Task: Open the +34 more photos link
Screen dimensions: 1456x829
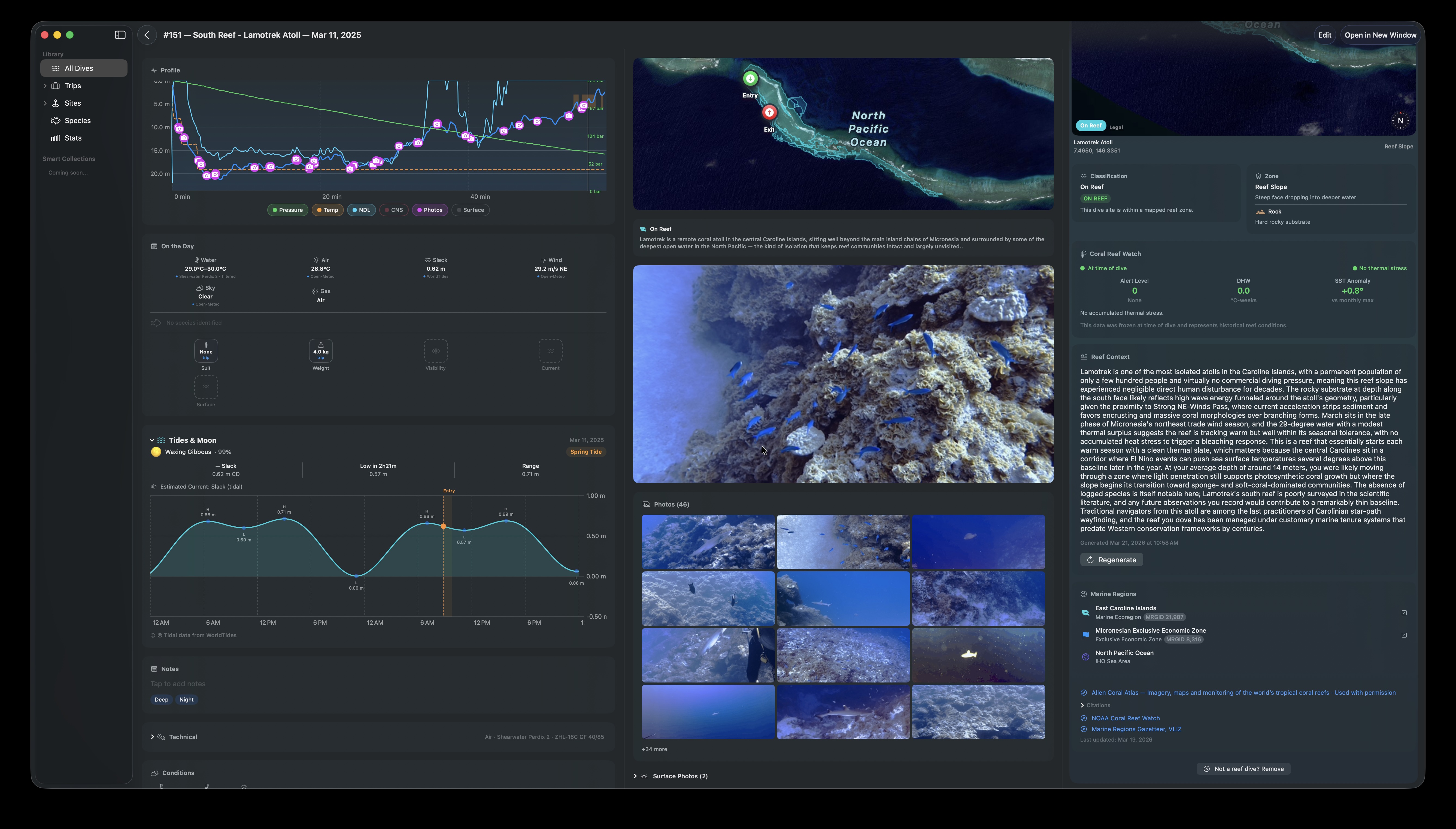Action: point(654,749)
